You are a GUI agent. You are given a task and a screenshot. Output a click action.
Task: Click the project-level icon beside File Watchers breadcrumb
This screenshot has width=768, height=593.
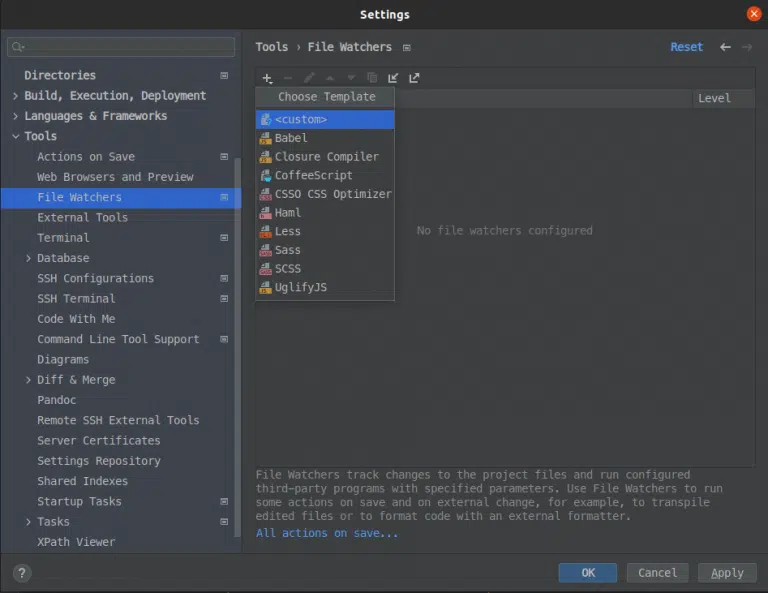click(407, 47)
